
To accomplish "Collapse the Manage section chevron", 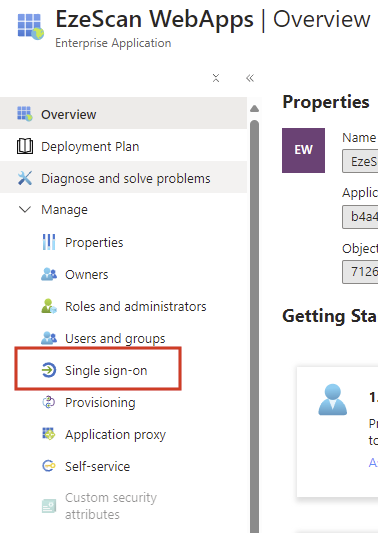I will pos(25,209).
